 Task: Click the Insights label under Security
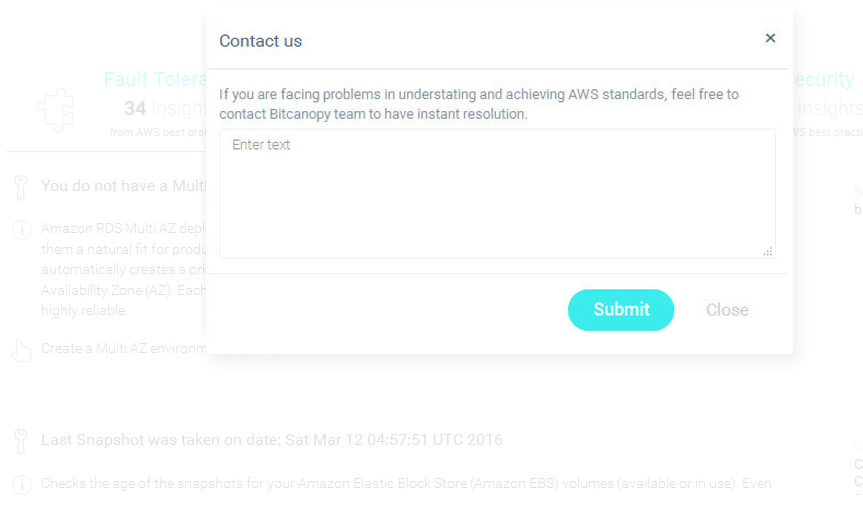click(829, 108)
